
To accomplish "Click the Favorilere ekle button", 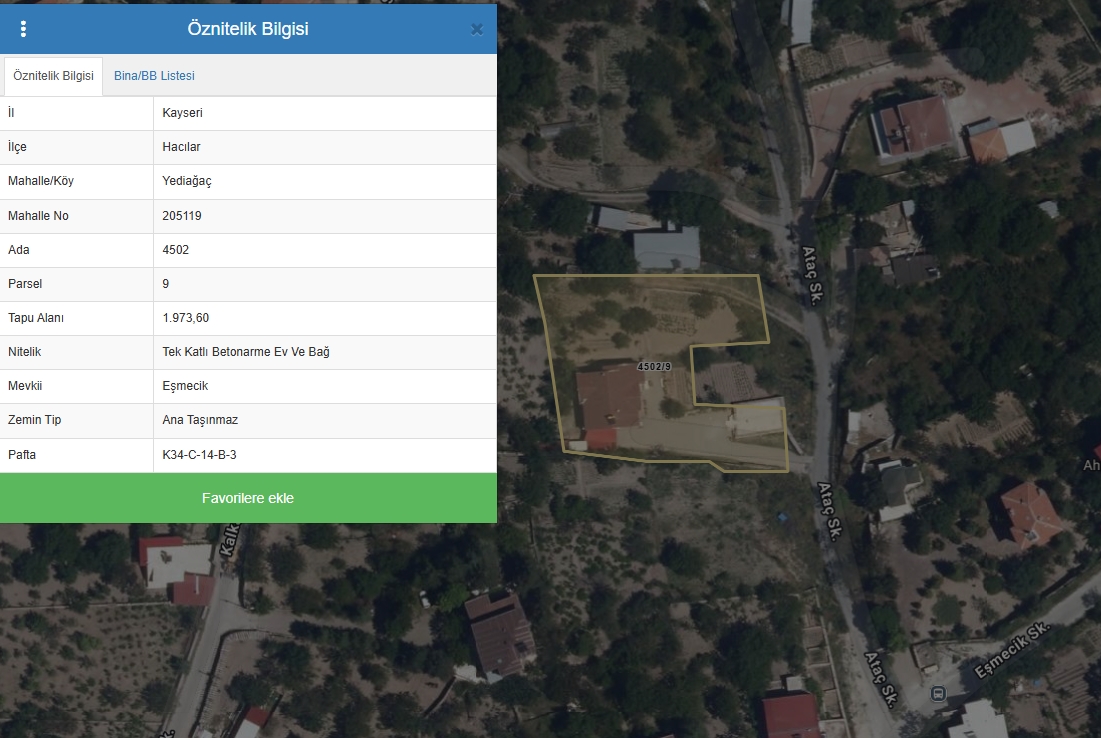I will click(248, 498).
